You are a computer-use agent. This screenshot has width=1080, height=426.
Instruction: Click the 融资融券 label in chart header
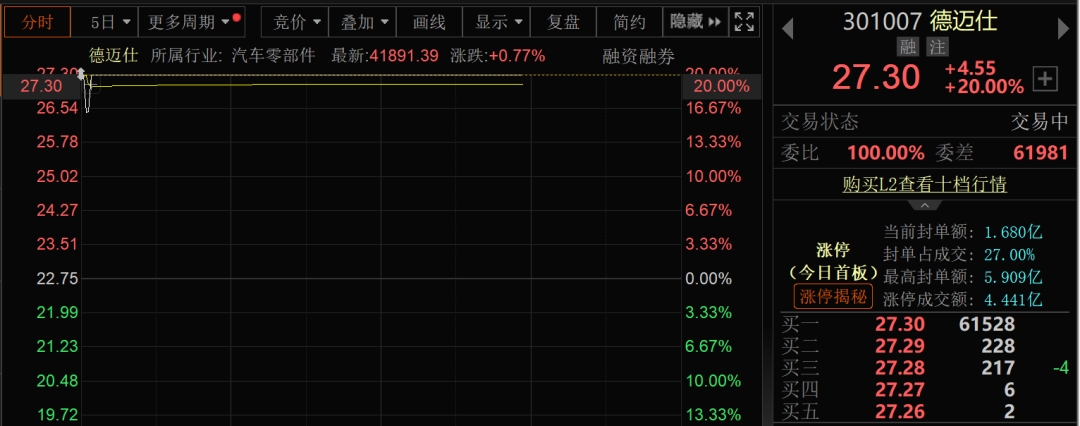click(x=638, y=56)
